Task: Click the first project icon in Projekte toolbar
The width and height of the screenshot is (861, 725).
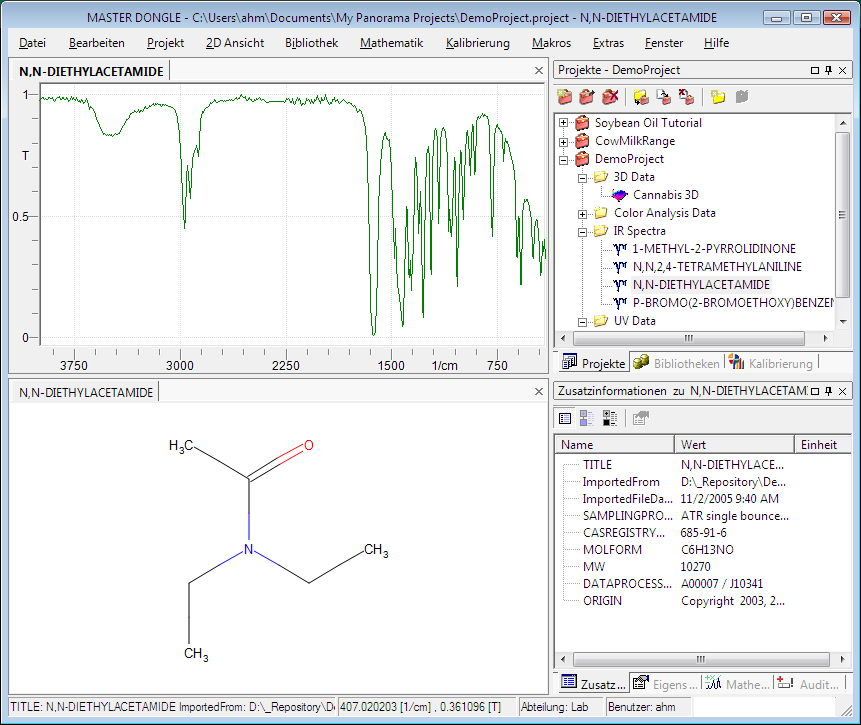Action: [x=566, y=97]
